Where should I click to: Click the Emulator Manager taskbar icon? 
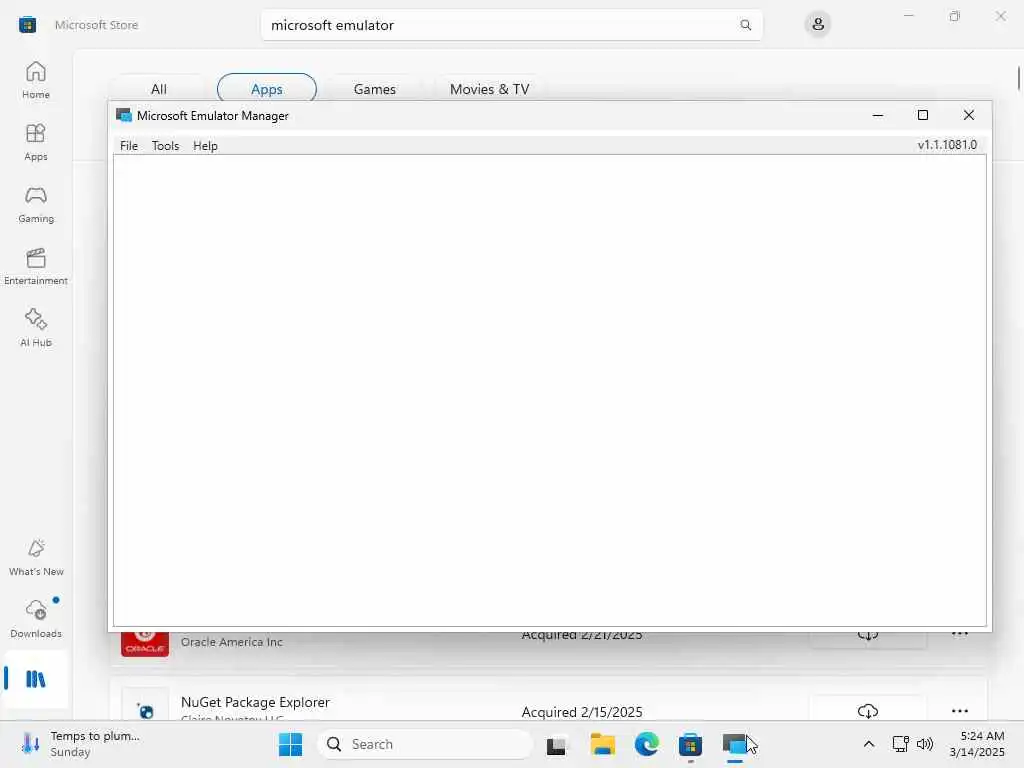735,744
